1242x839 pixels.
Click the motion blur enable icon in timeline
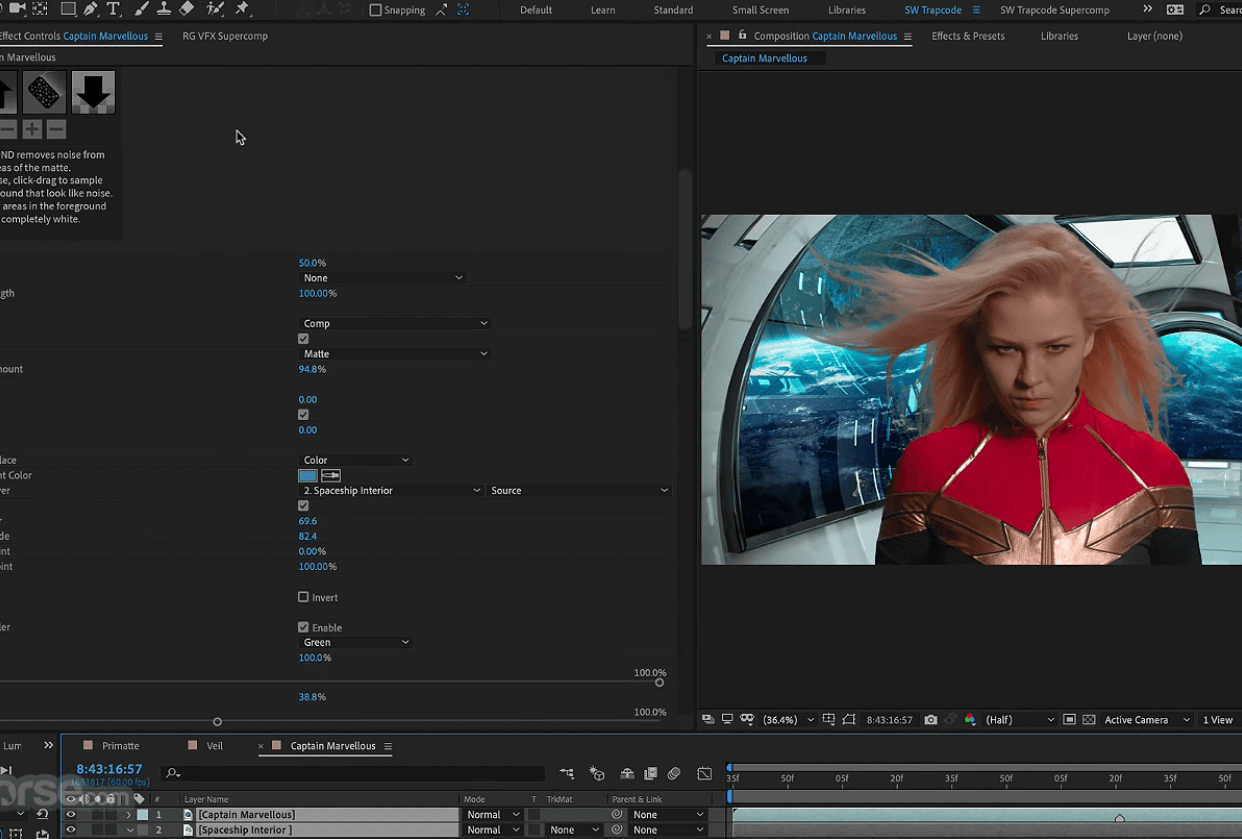pyautogui.click(x=674, y=773)
